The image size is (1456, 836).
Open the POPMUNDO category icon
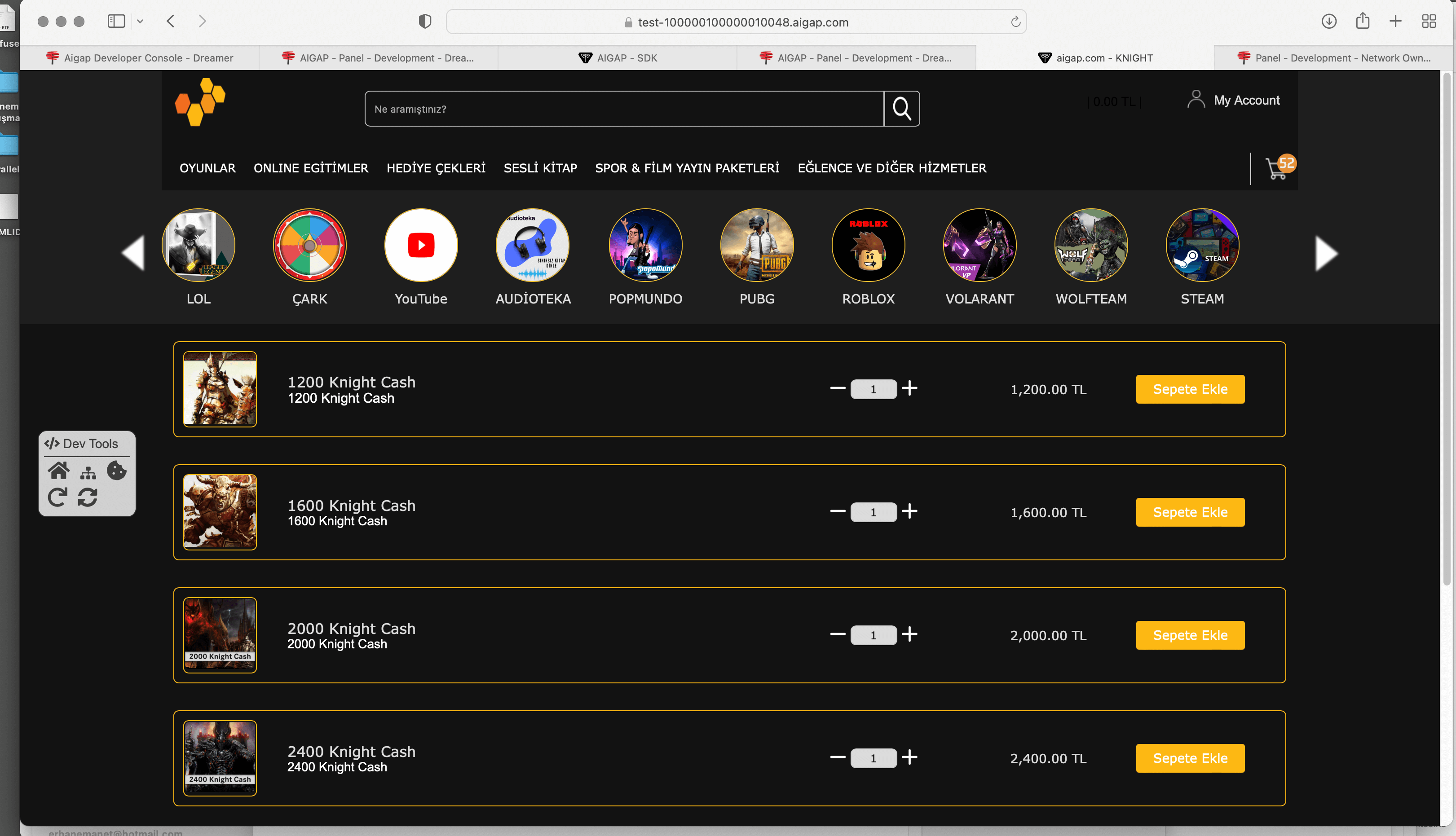click(x=645, y=245)
